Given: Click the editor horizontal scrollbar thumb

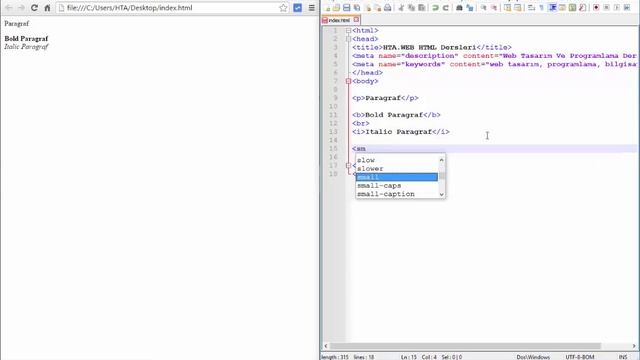Looking at the screenshot, I should click(x=465, y=346).
